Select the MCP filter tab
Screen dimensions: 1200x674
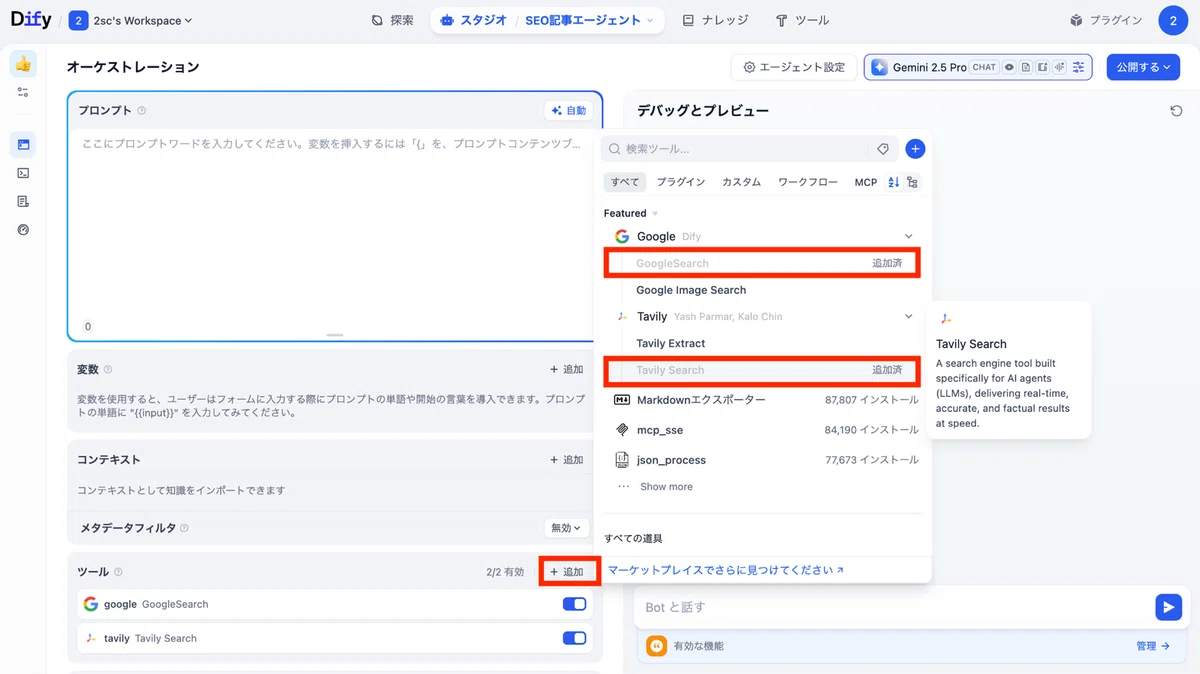[x=866, y=182]
